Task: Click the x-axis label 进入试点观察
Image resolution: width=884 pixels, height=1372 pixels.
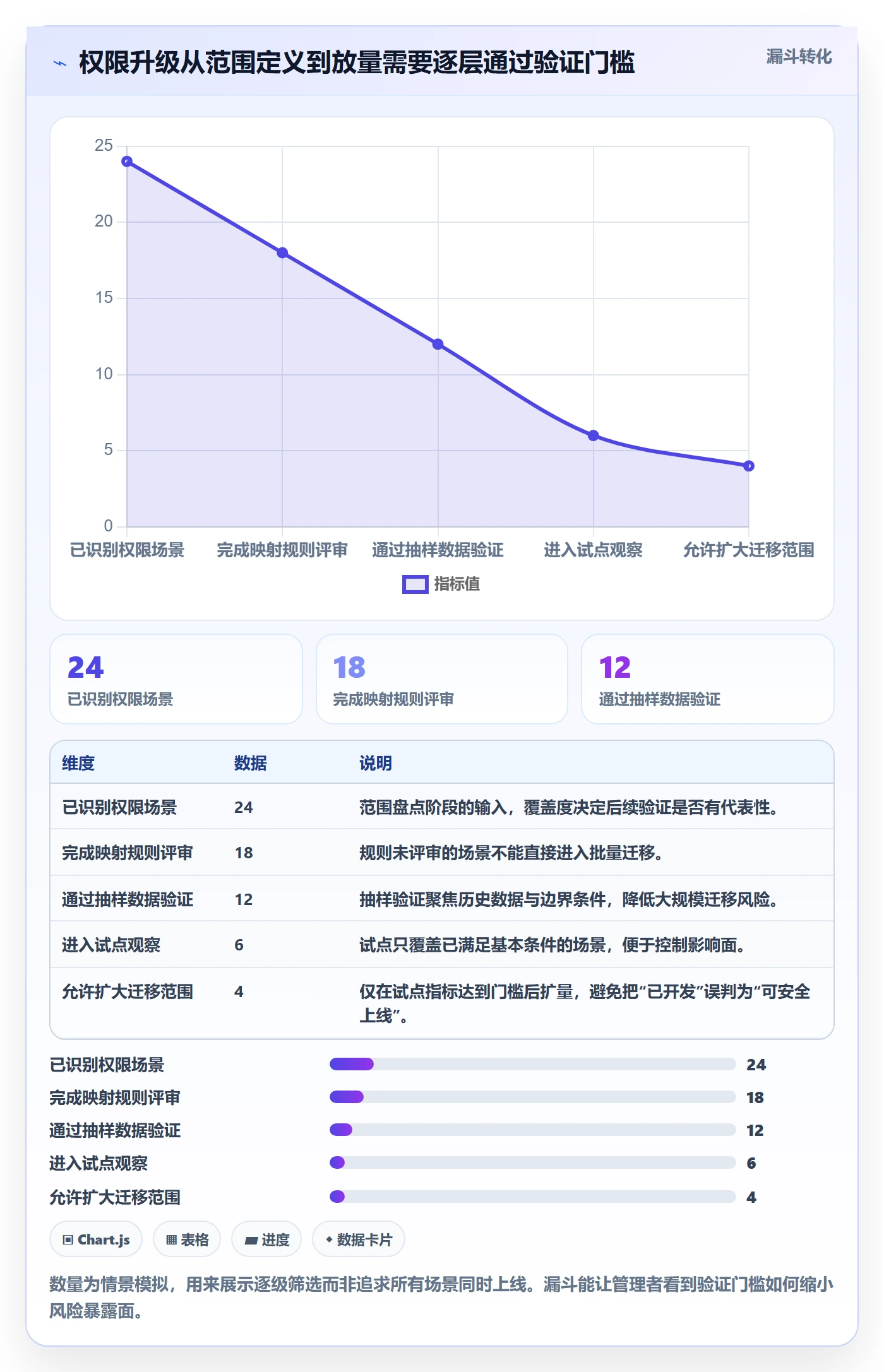Action: tap(593, 550)
